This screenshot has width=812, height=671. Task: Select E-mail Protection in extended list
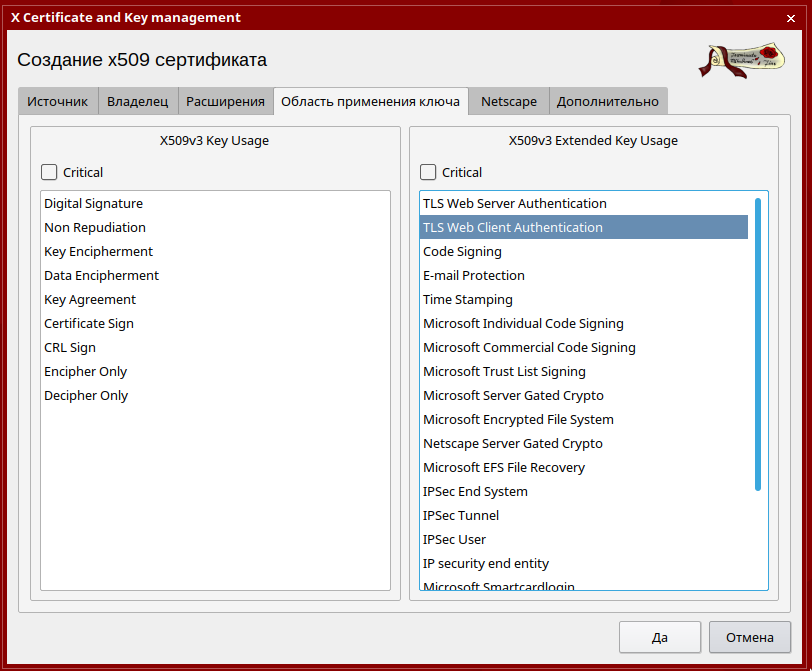473,275
